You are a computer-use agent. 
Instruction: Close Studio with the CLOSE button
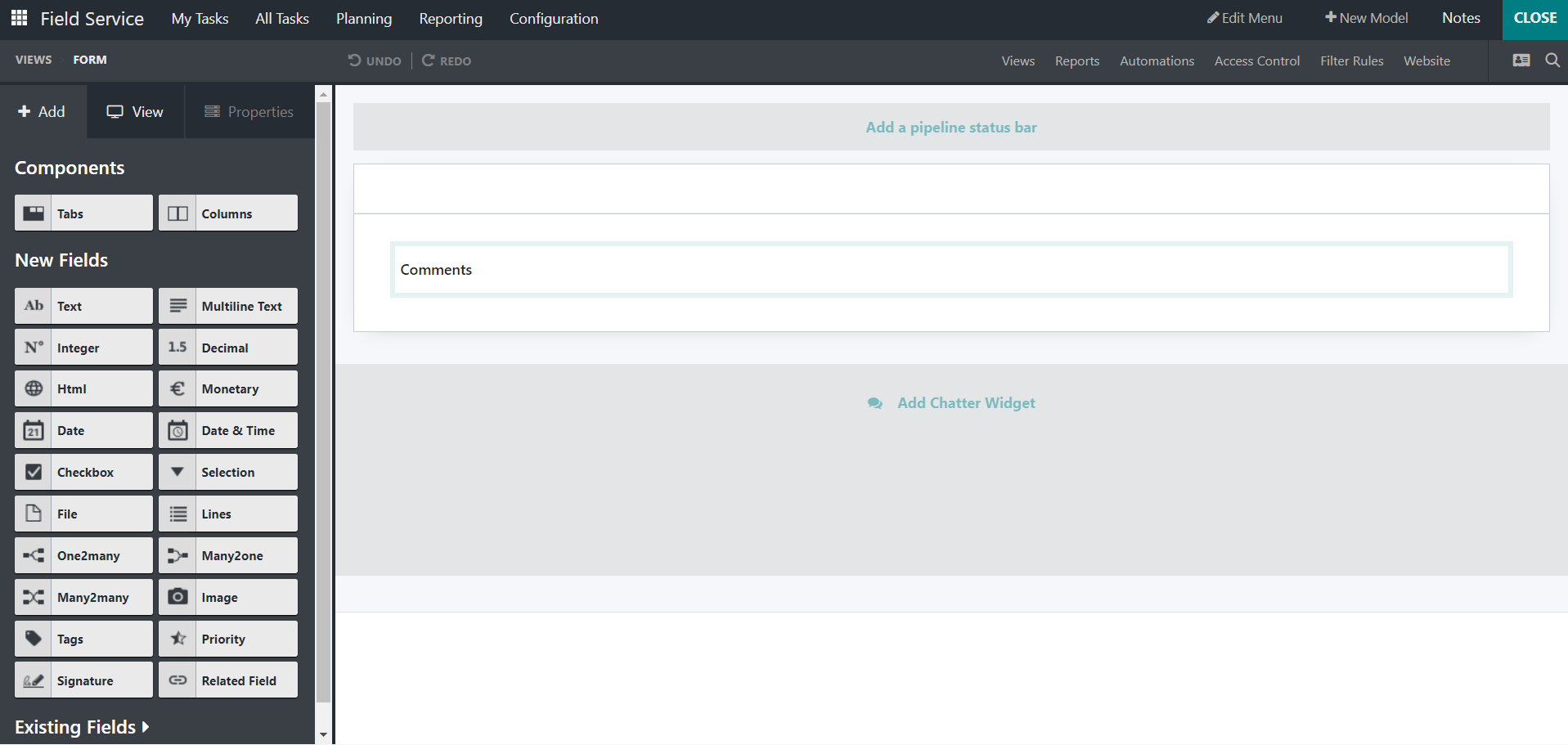[x=1535, y=18]
